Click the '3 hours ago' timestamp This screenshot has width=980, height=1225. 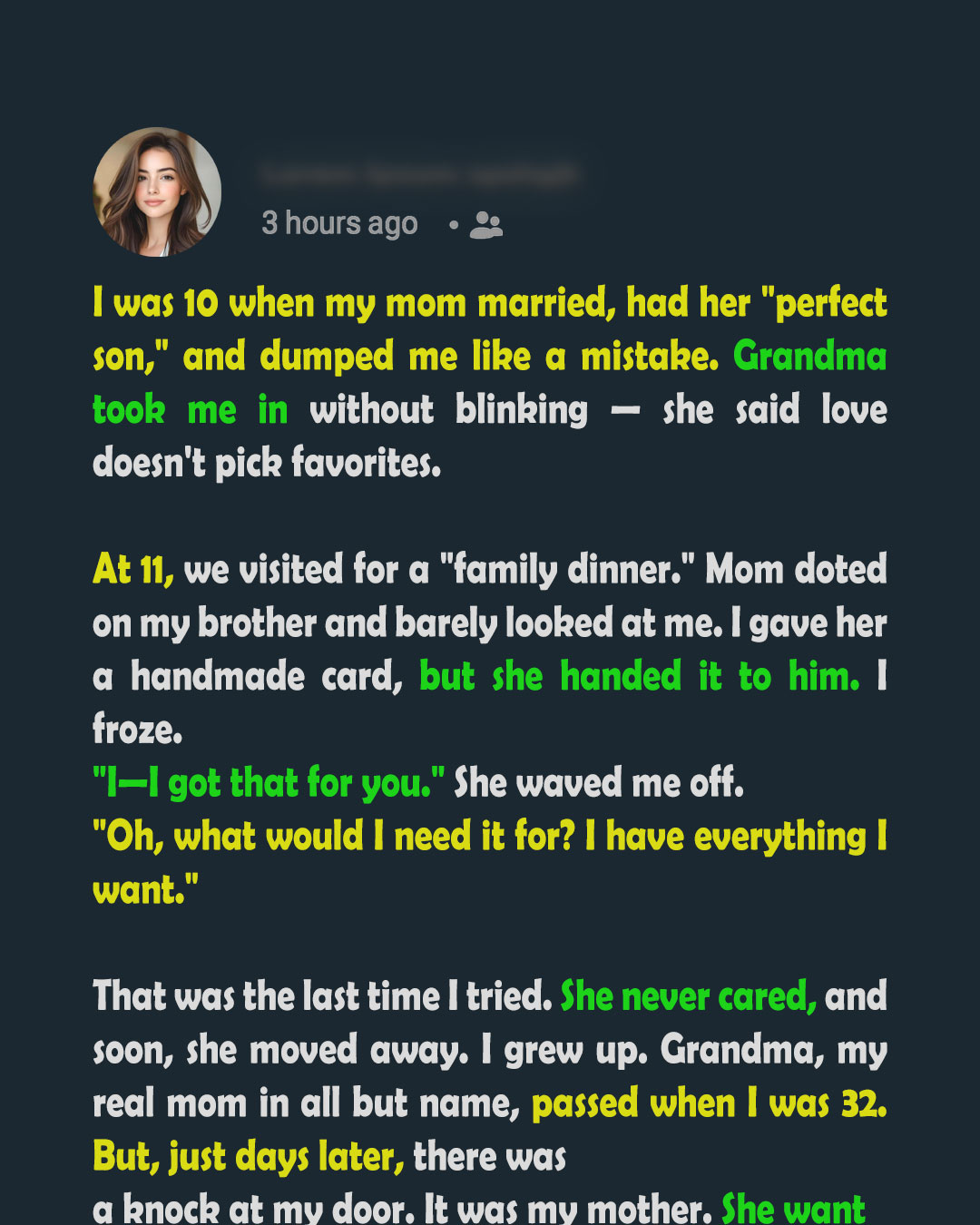(x=339, y=223)
